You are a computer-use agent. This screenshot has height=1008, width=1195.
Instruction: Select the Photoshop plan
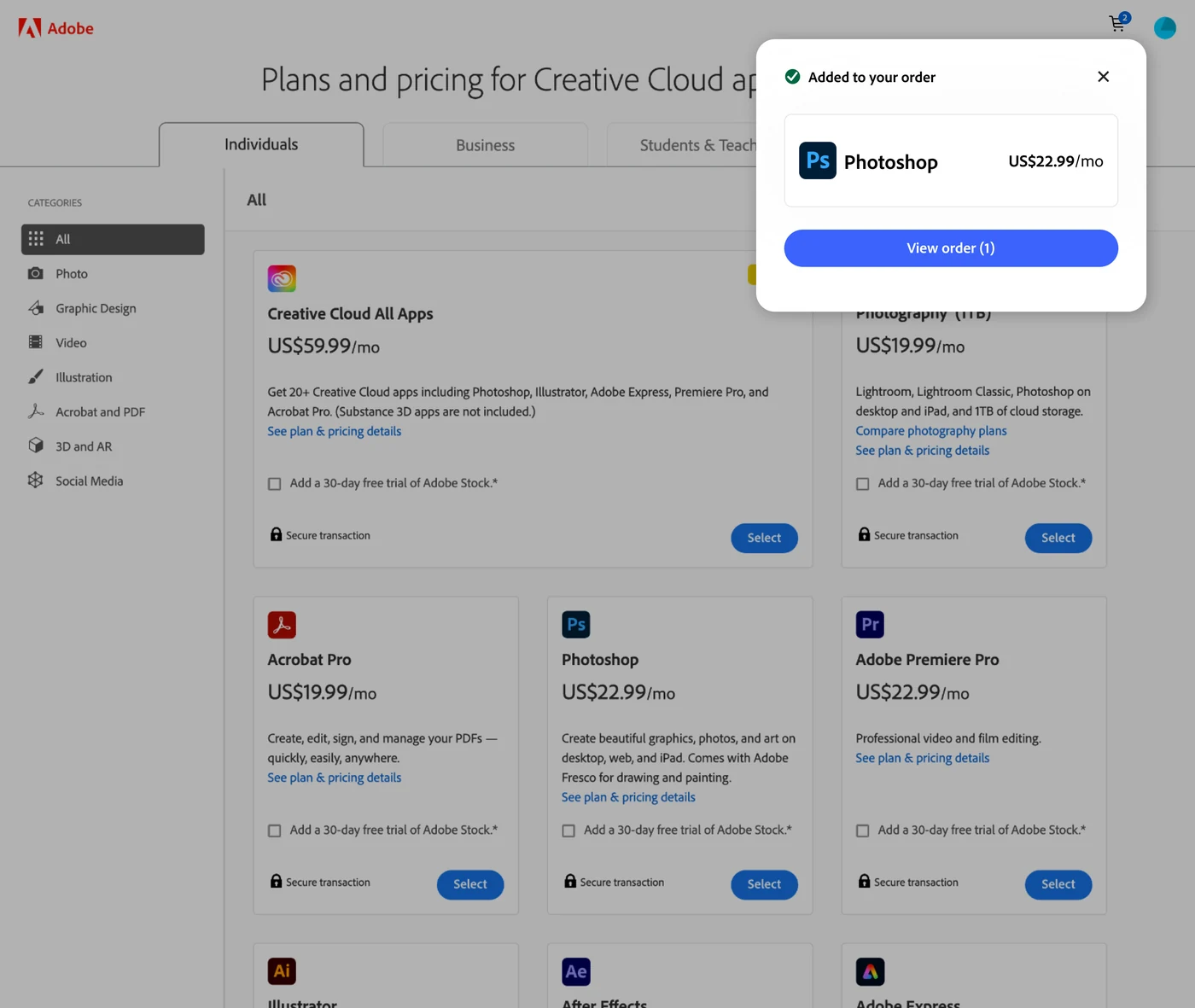pyautogui.click(x=764, y=884)
